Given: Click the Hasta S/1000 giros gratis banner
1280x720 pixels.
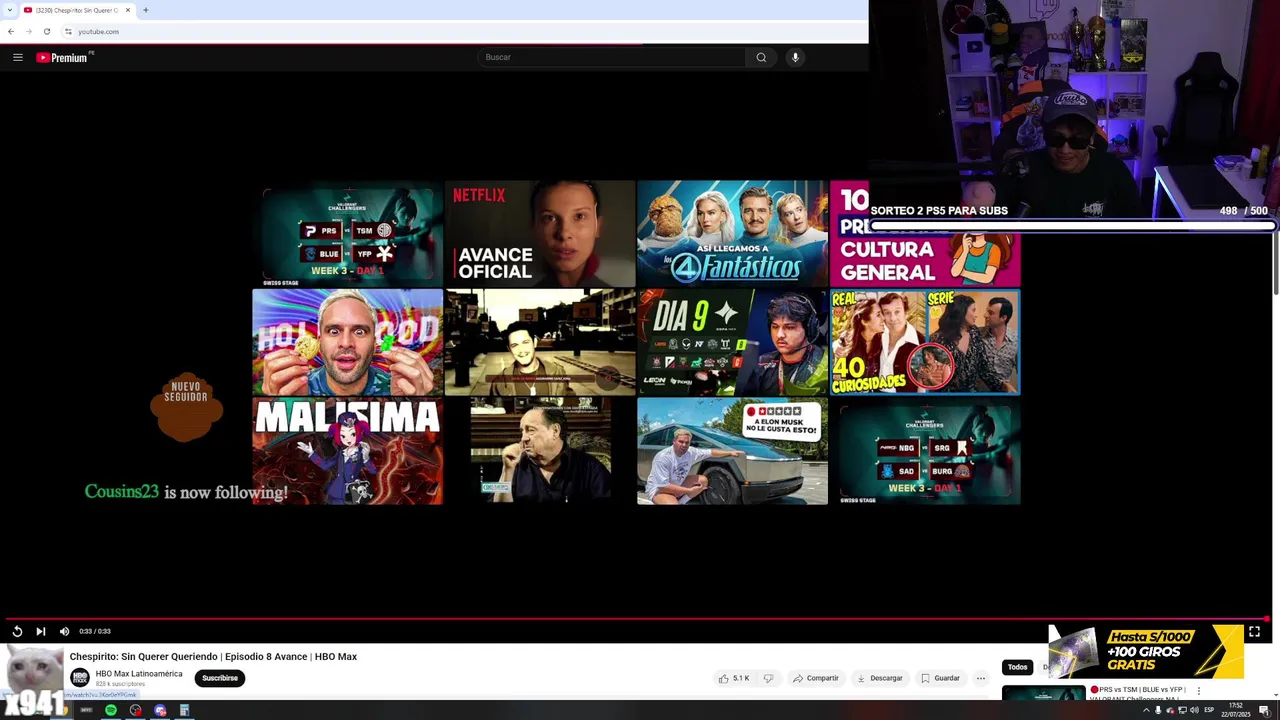Looking at the screenshot, I should [x=1146, y=651].
